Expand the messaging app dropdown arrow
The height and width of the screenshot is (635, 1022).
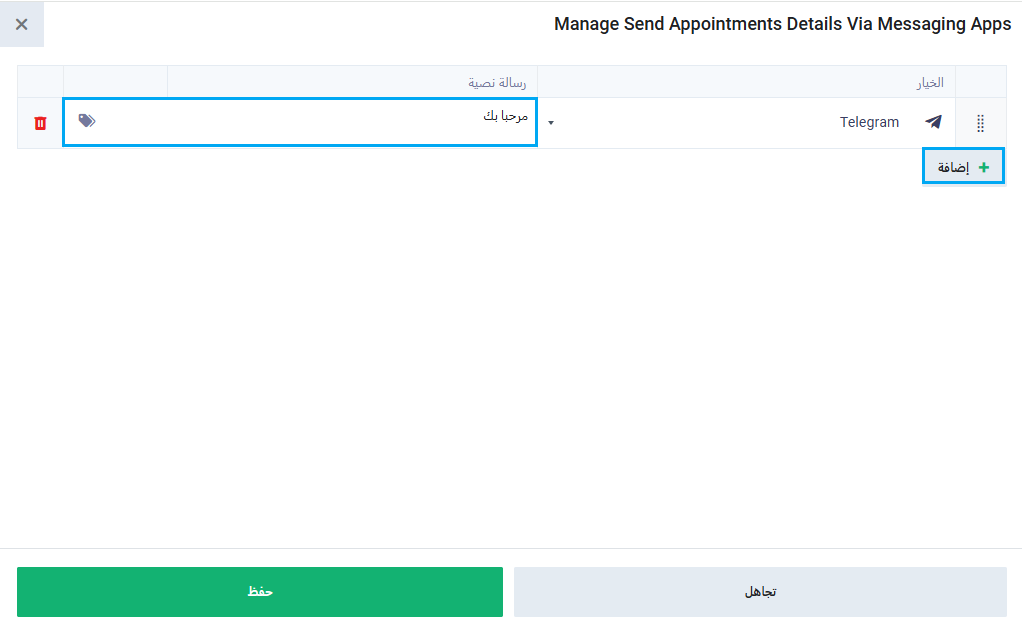(550, 123)
